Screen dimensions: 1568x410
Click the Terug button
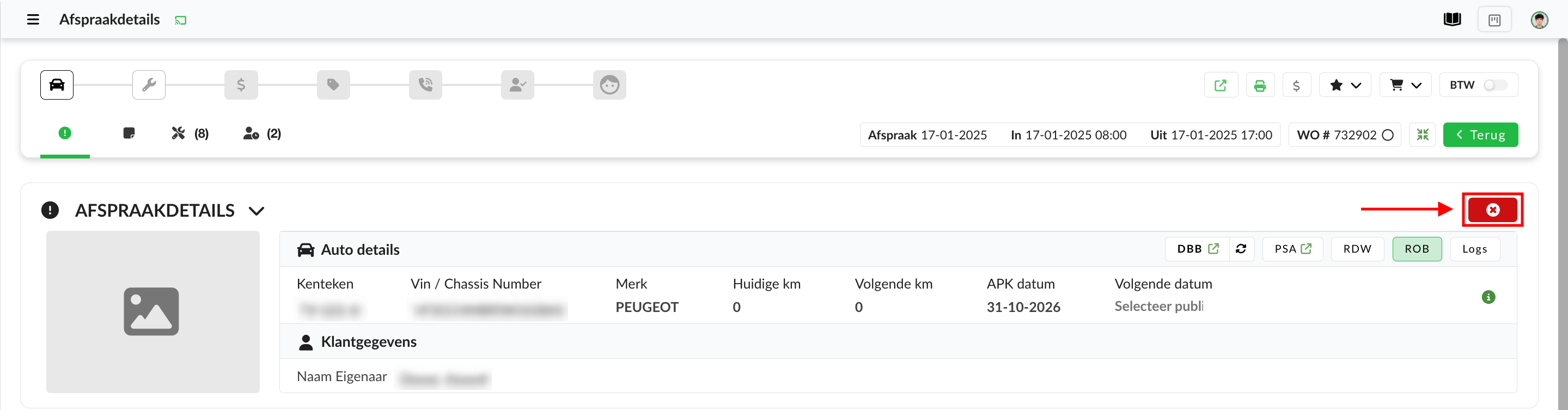(1480, 135)
